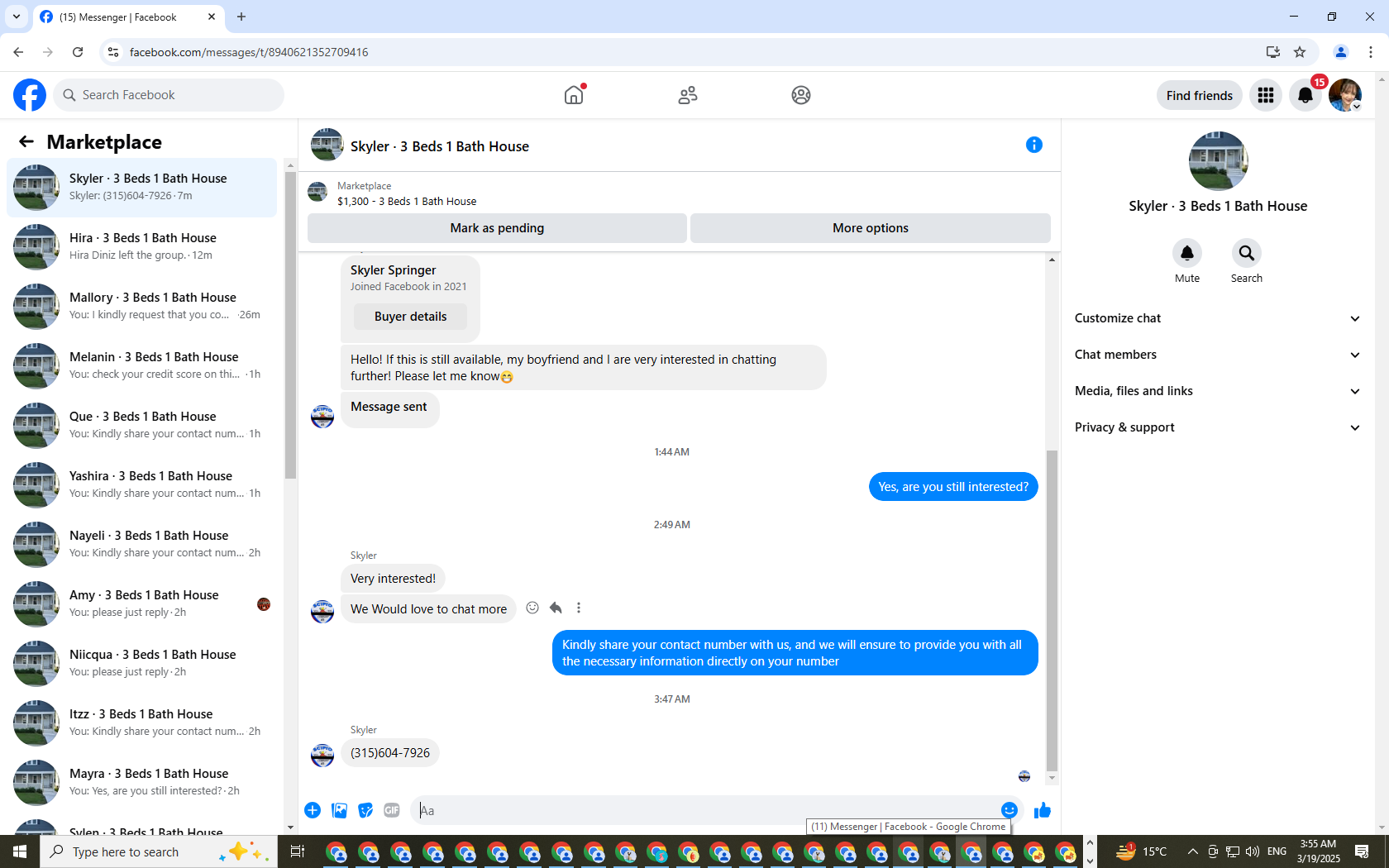Click Find friends button
The width and height of the screenshot is (1389, 868).
coord(1200,95)
